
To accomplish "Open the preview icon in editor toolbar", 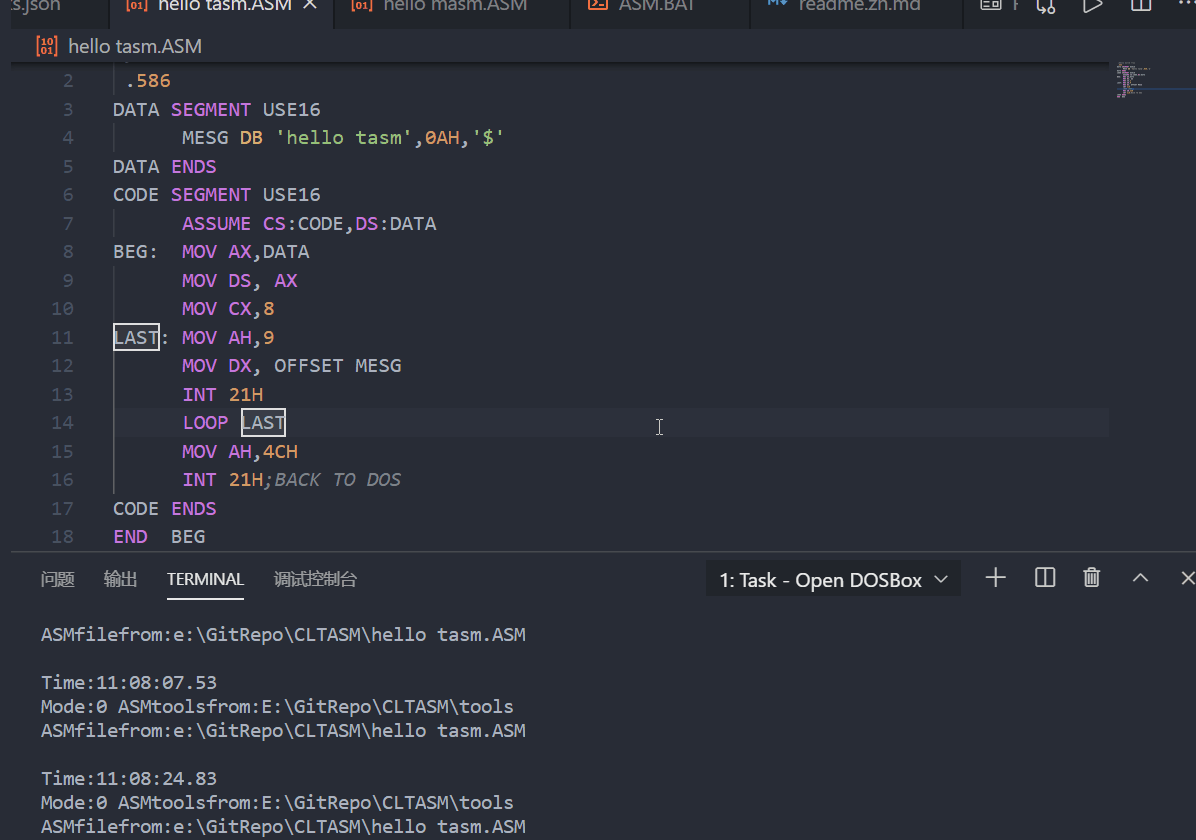I will [991, 5].
